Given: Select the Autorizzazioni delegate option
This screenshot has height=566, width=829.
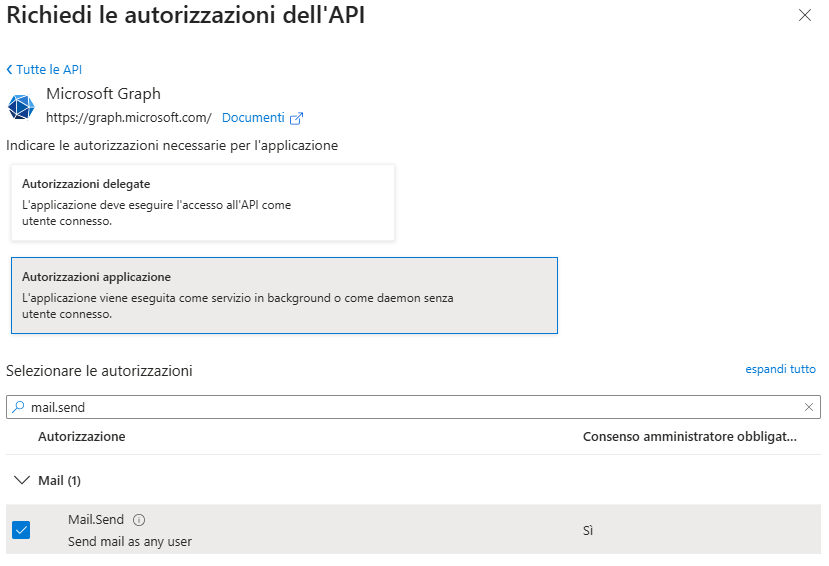Looking at the screenshot, I should pos(203,202).
